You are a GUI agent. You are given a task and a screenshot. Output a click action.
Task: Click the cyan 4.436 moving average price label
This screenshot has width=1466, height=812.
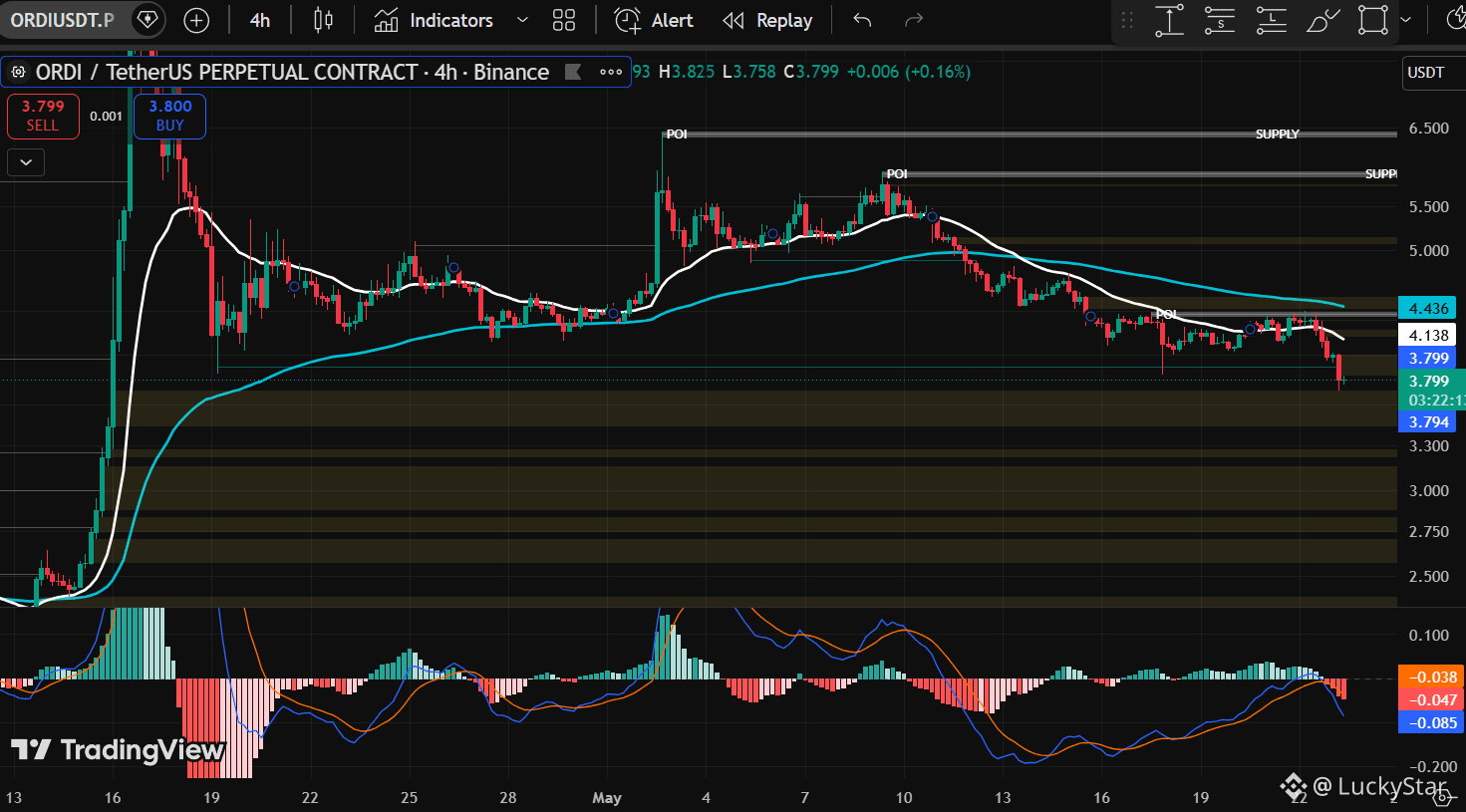tap(1428, 309)
